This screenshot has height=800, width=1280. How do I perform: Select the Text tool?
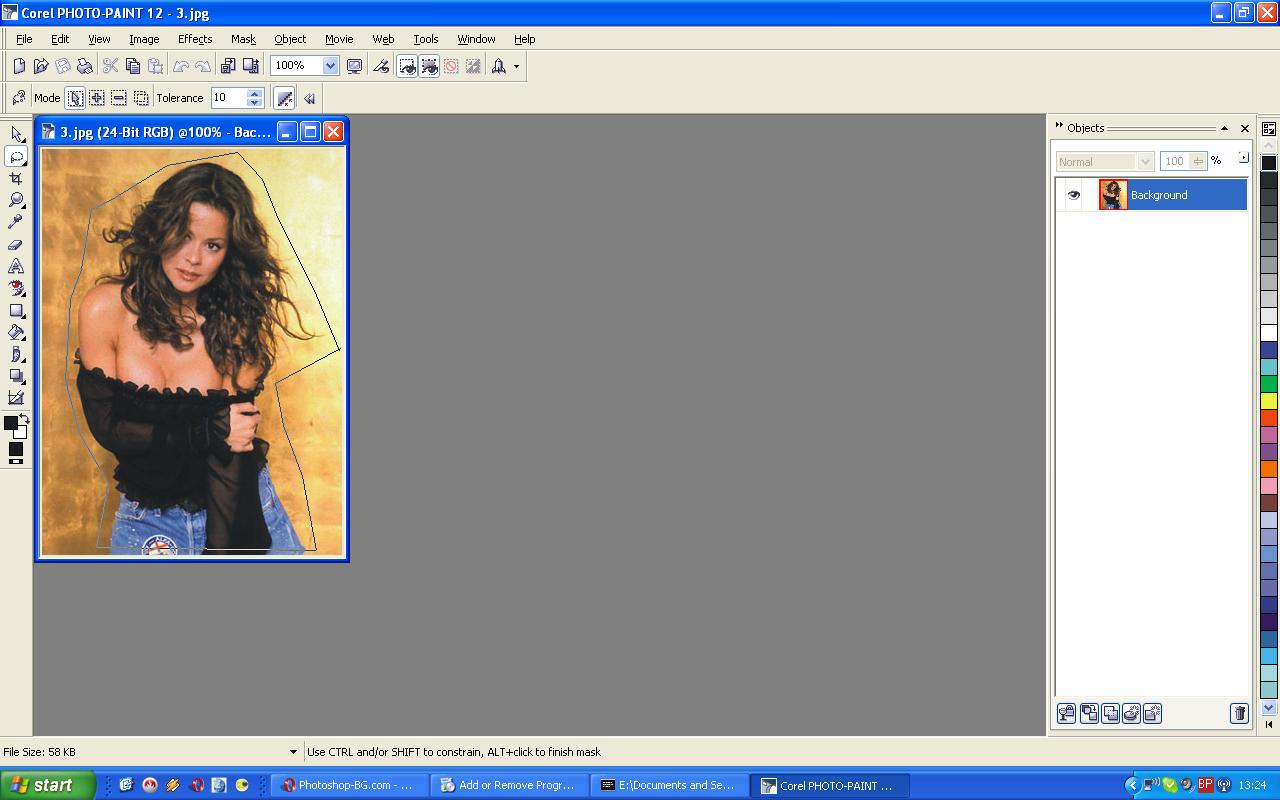coord(16,266)
